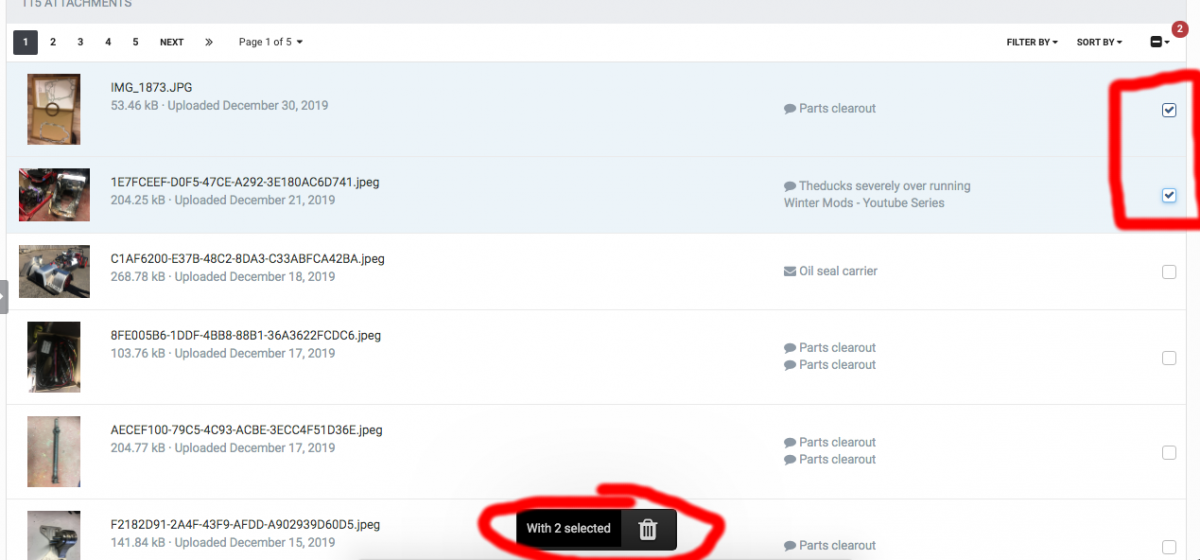Open Oil seal carrier message link

[x=838, y=271]
